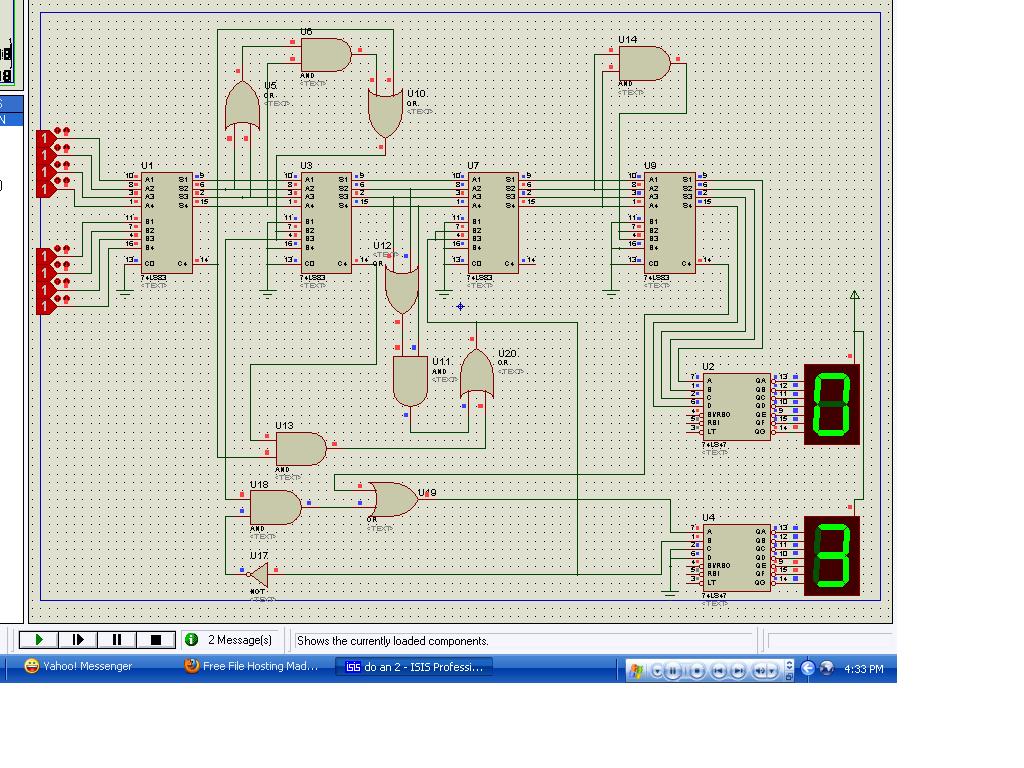Pause the running simulation
The width and height of the screenshot is (1024, 768).
click(x=117, y=640)
